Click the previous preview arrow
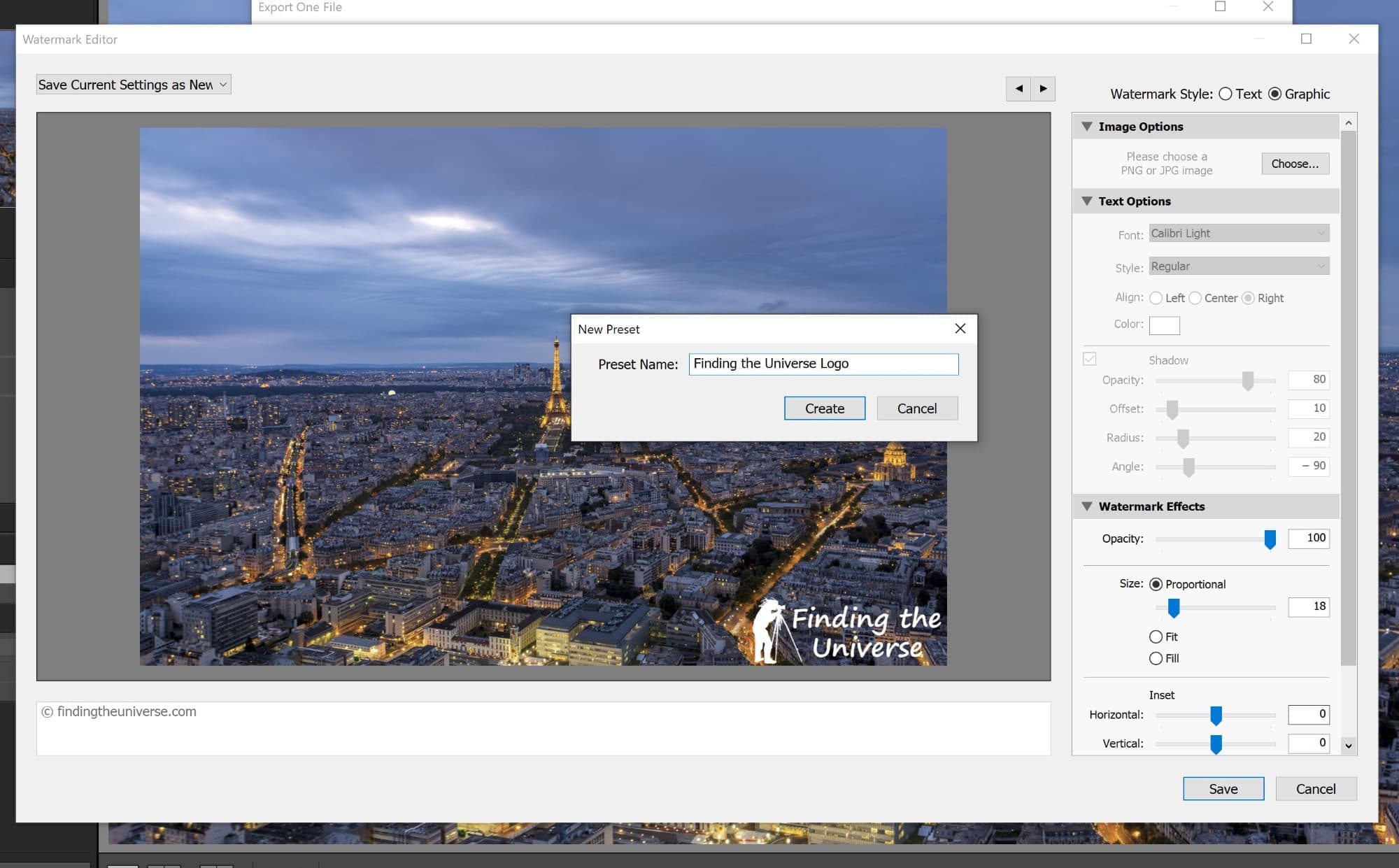Screen dimensions: 1399x868 click(1018, 89)
